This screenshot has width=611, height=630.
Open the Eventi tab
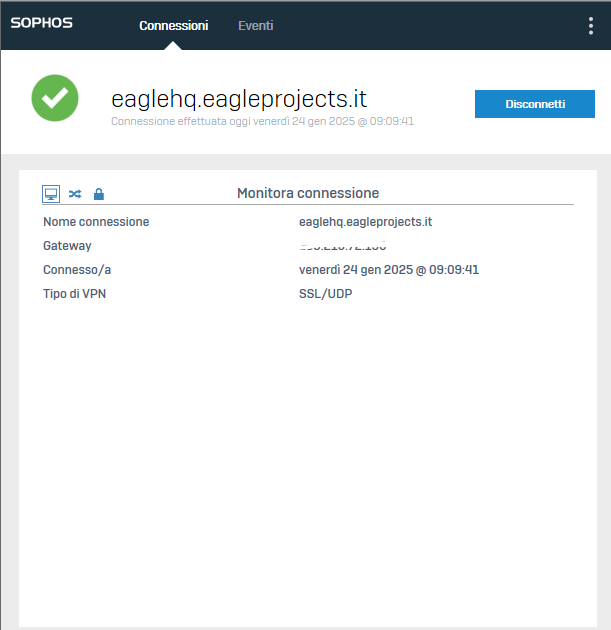255,26
